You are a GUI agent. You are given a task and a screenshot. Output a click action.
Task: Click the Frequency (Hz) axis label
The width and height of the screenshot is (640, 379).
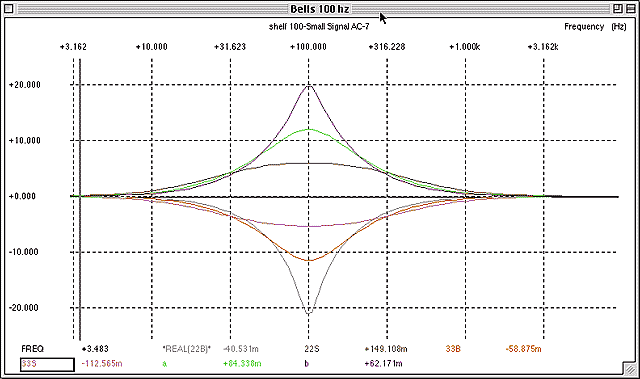595,27
